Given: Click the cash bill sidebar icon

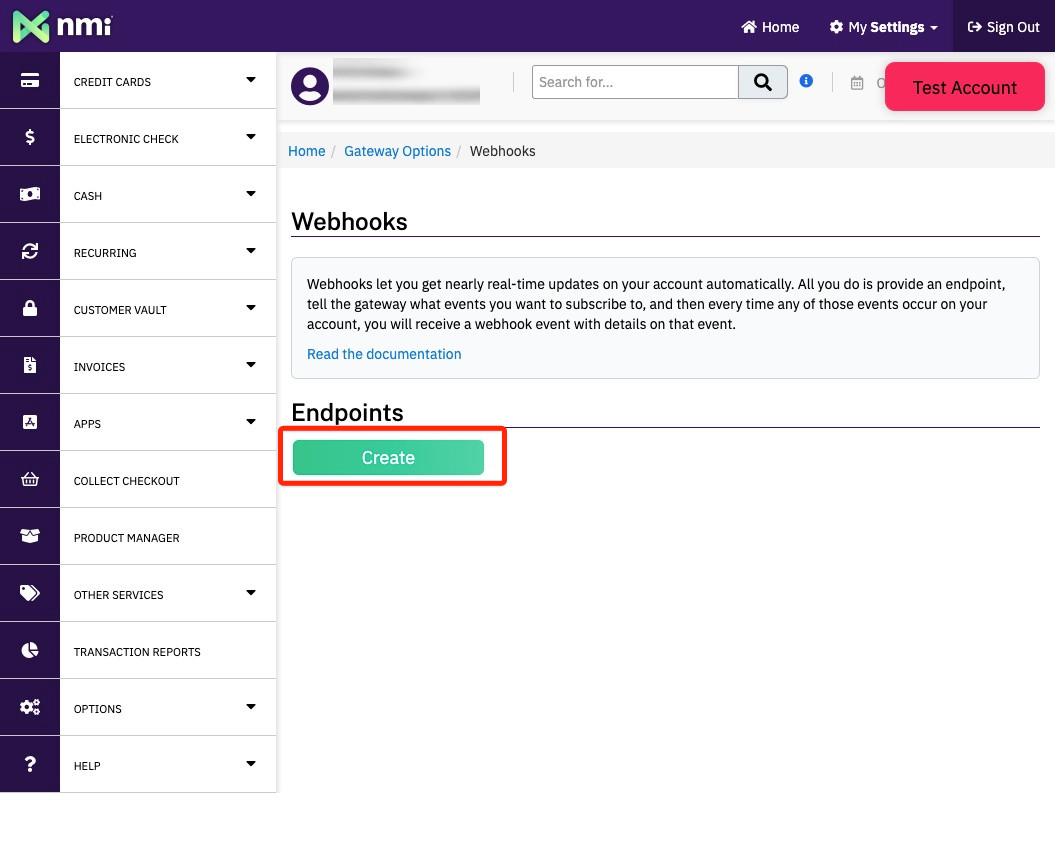Looking at the screenshot, I should [x=30, y=194].
